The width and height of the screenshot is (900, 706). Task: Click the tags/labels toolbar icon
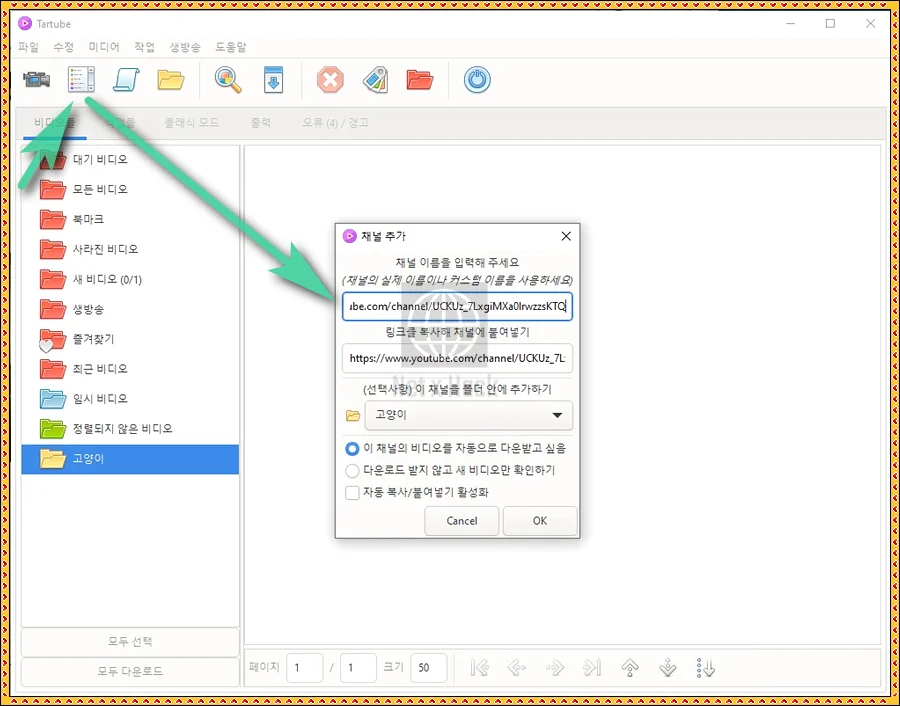click(375, 80)
